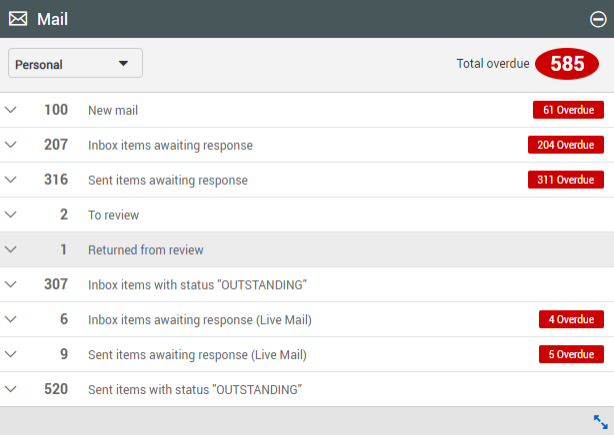Click the 204 Overdue badge
614x435 pixels.
coord(566,145)
